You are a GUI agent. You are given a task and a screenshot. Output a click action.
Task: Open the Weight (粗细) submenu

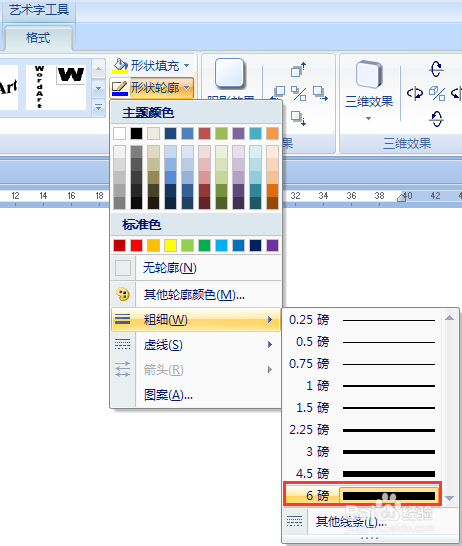point(196,319)
